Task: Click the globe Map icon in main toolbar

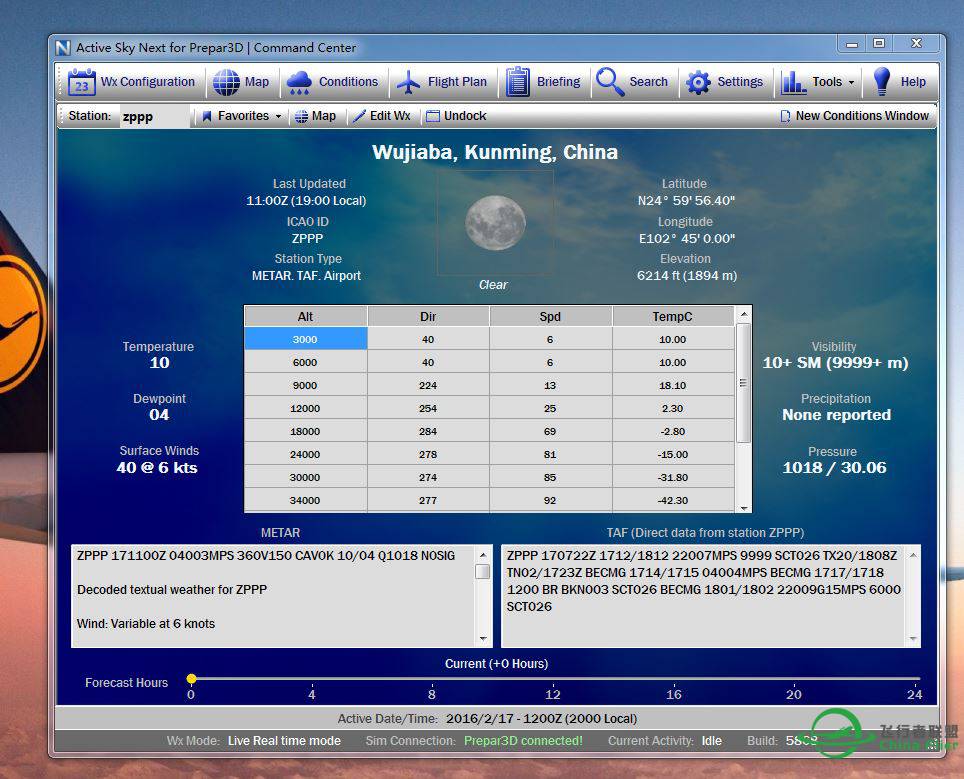Action: coord(227,82)
